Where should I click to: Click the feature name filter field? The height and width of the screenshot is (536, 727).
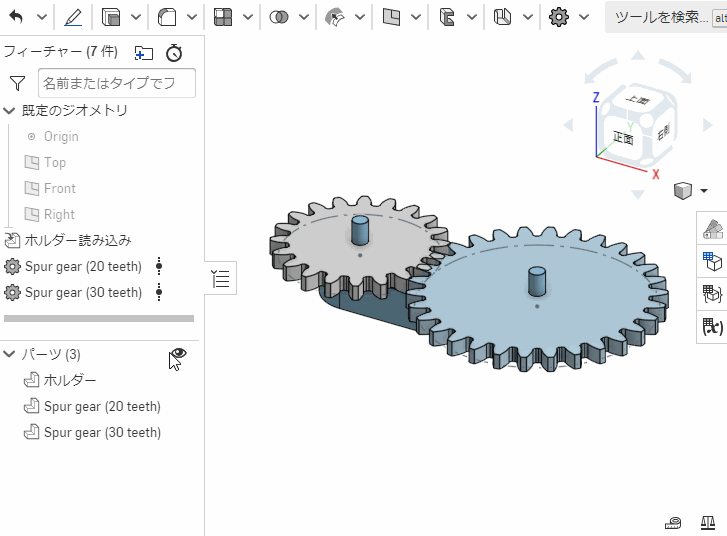[116, 83]
